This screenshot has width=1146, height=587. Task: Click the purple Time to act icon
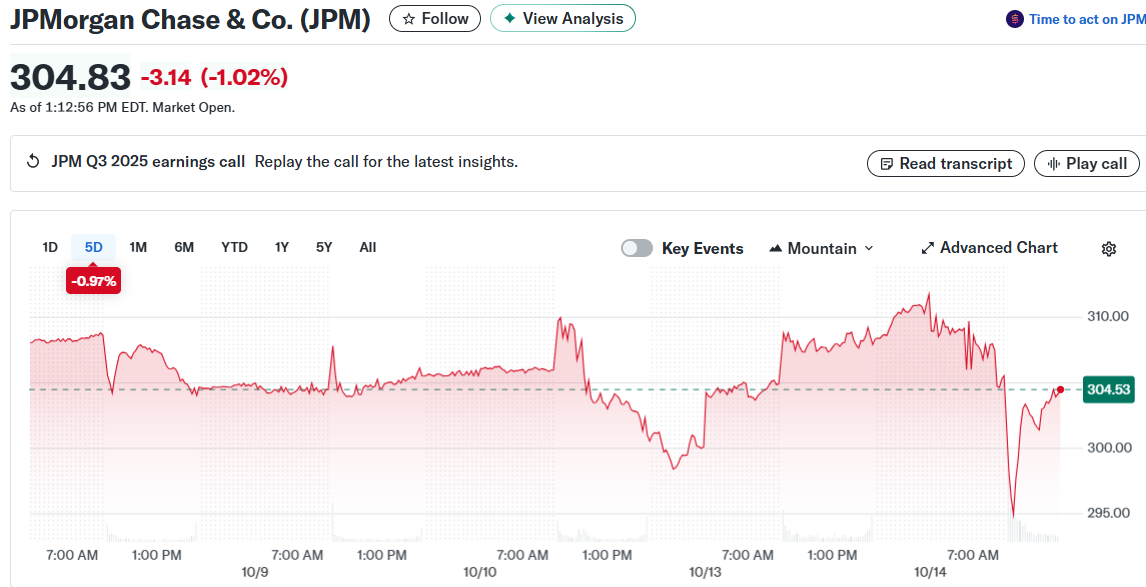1014,19
